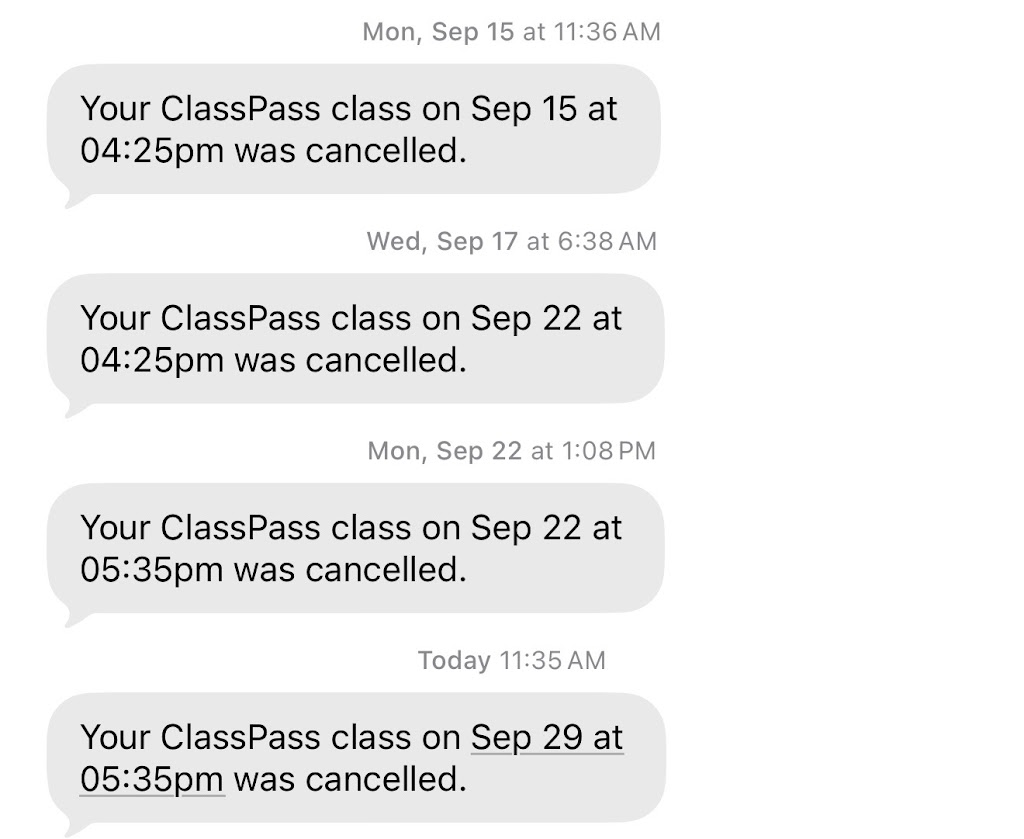Tap the underlined "Sep 29 at" date link
The image size is (1024, 839).
pos(546,738)
